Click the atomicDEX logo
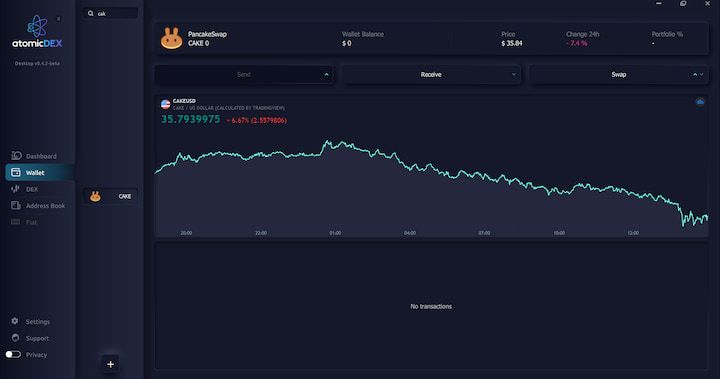The image size is (720, 379). pyautogui.click(x=37, y=32)
